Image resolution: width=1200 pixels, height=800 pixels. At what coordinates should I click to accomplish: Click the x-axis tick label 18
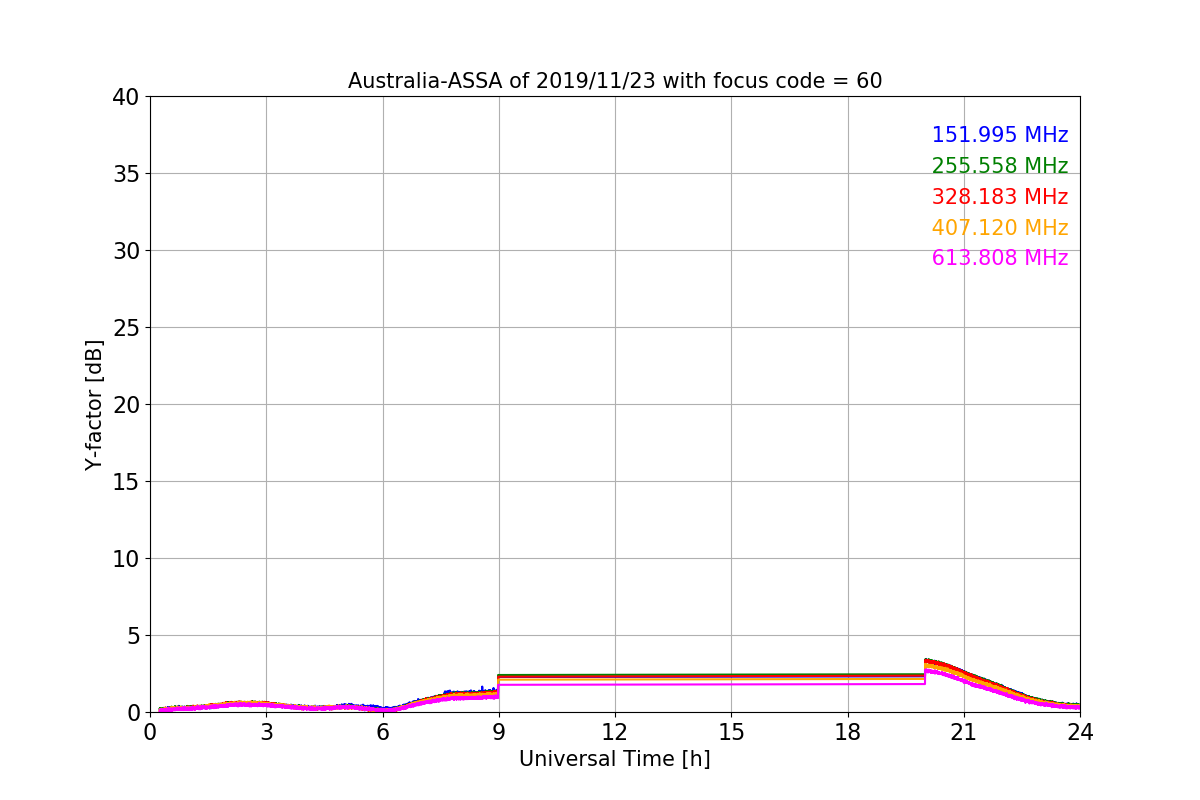pos(848,732)
